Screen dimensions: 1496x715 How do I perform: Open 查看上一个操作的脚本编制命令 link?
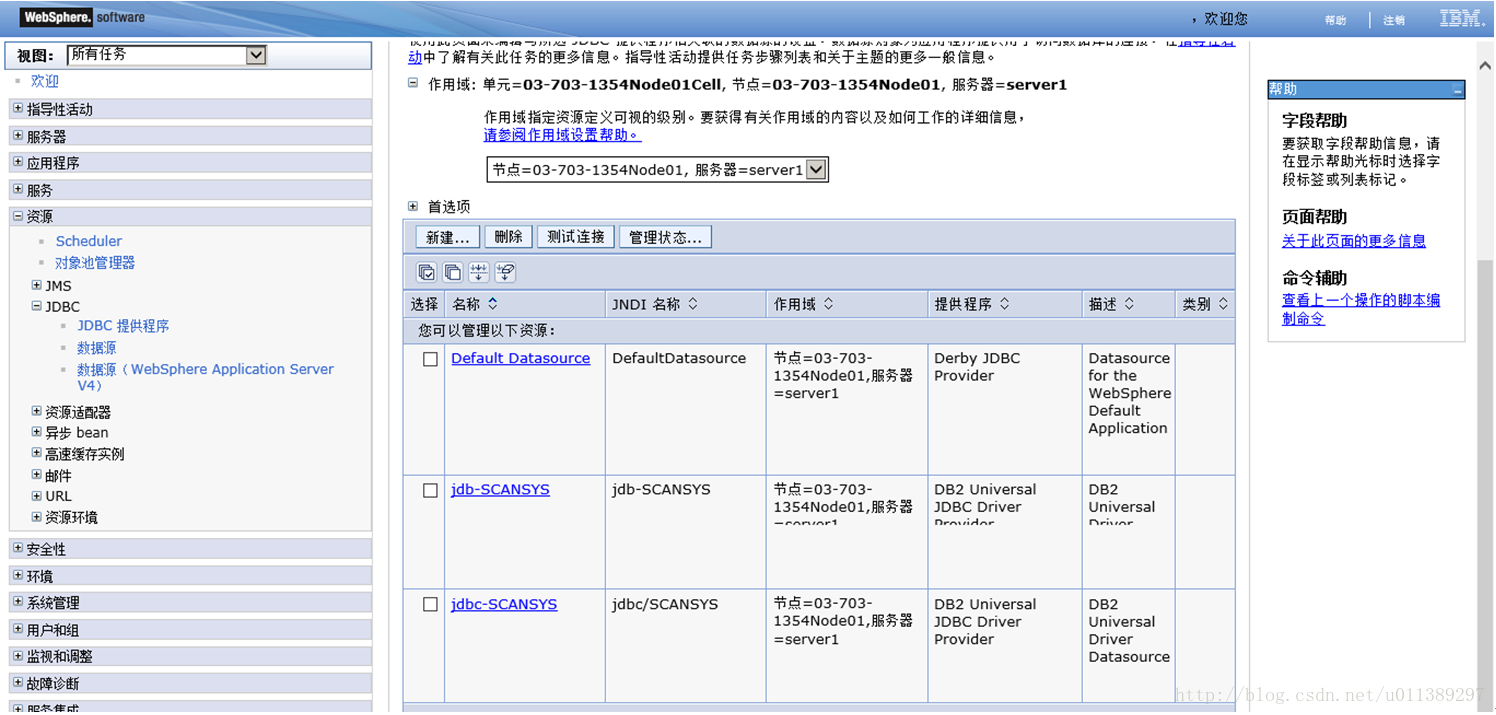(1361, 309)
